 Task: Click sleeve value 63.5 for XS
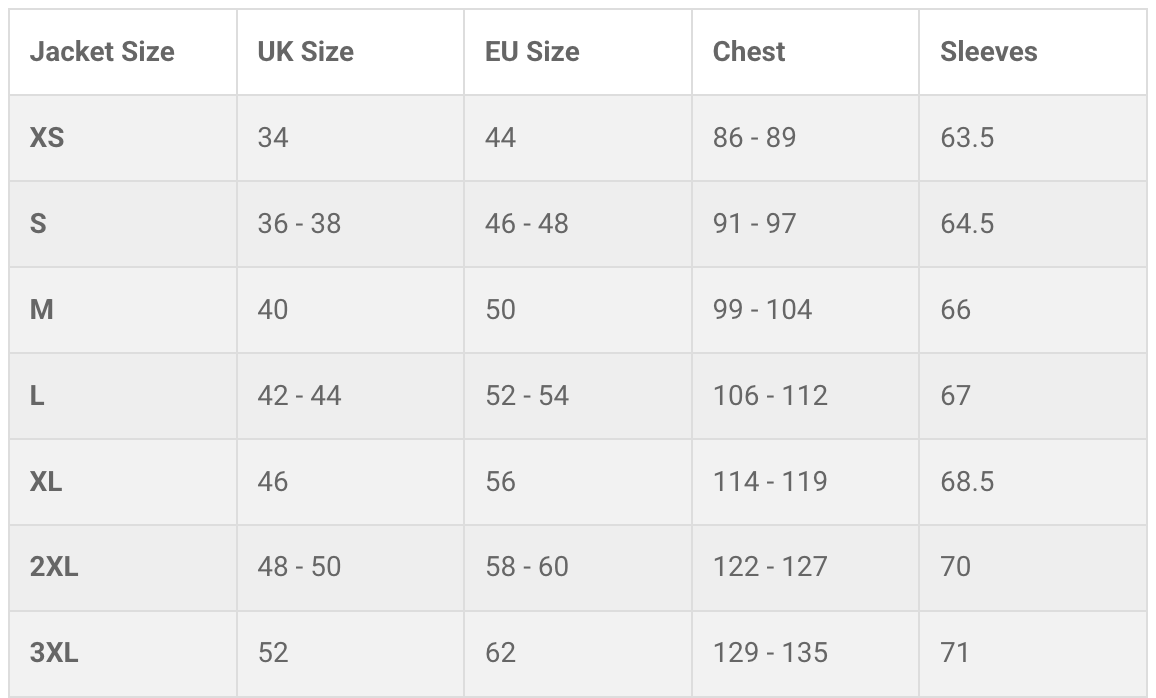[967, 137]
